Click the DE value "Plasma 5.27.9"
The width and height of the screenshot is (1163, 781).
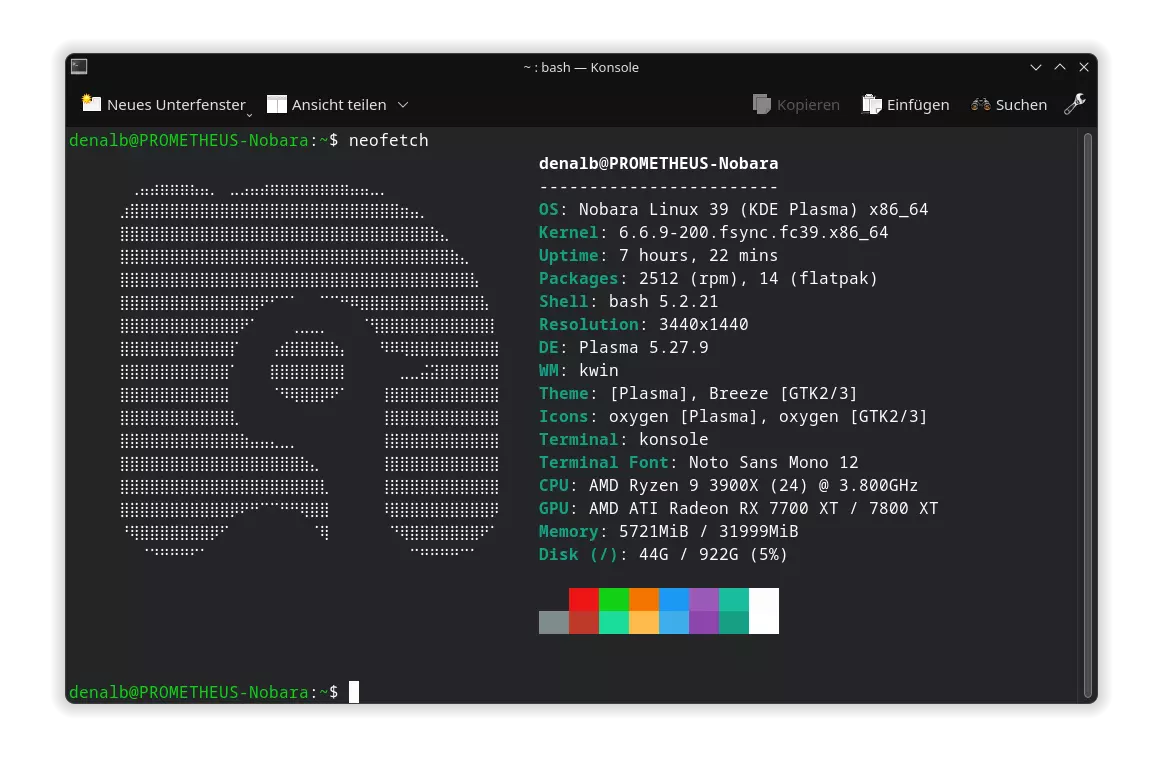[644, 347]
